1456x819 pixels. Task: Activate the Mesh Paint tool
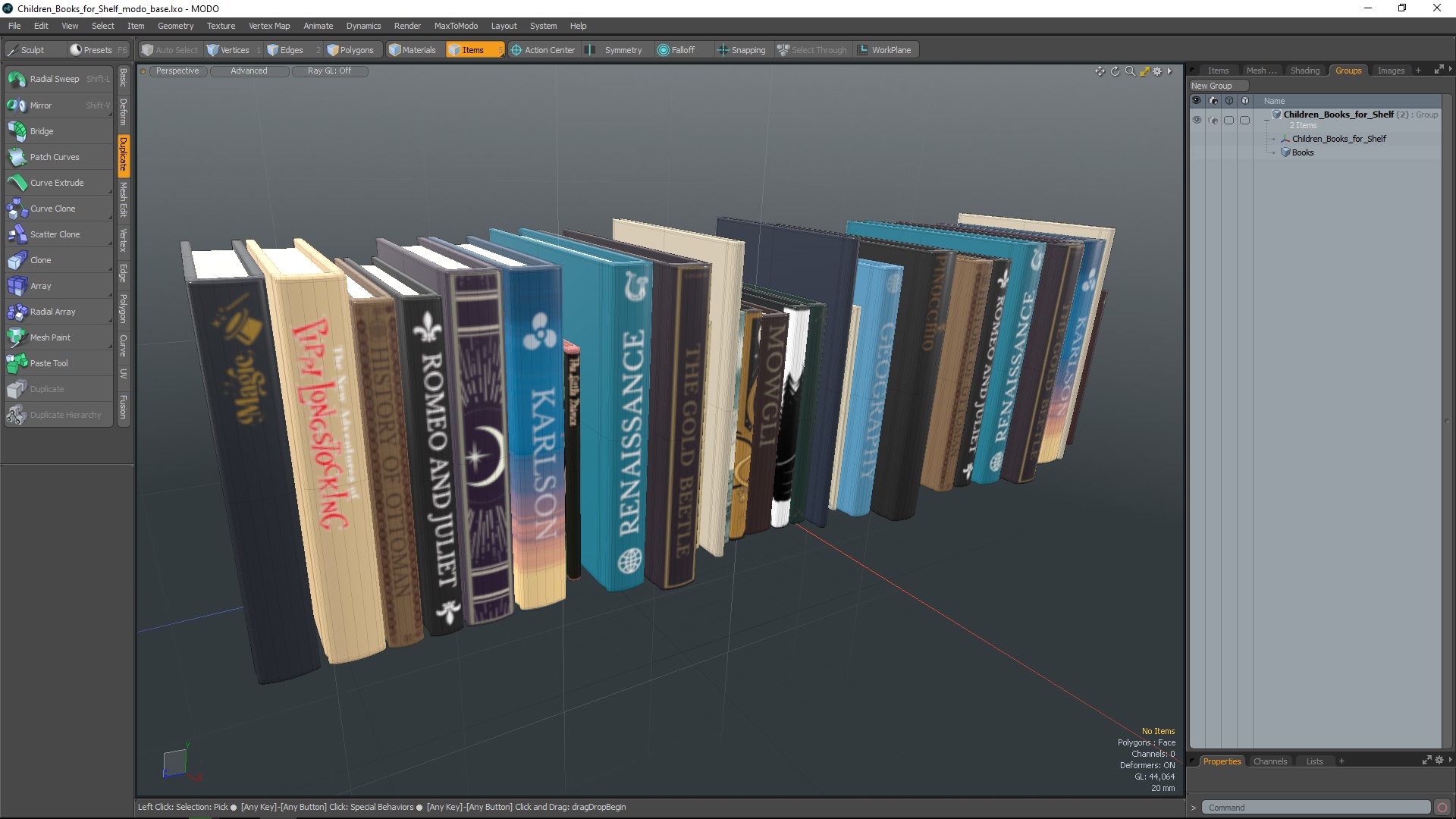coord(58,337)
